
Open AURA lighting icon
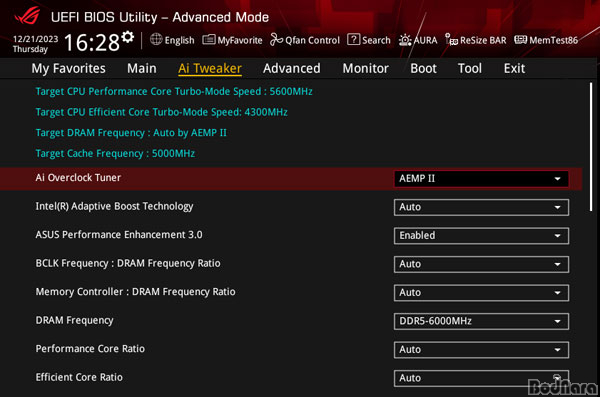(x=404, y=40)
